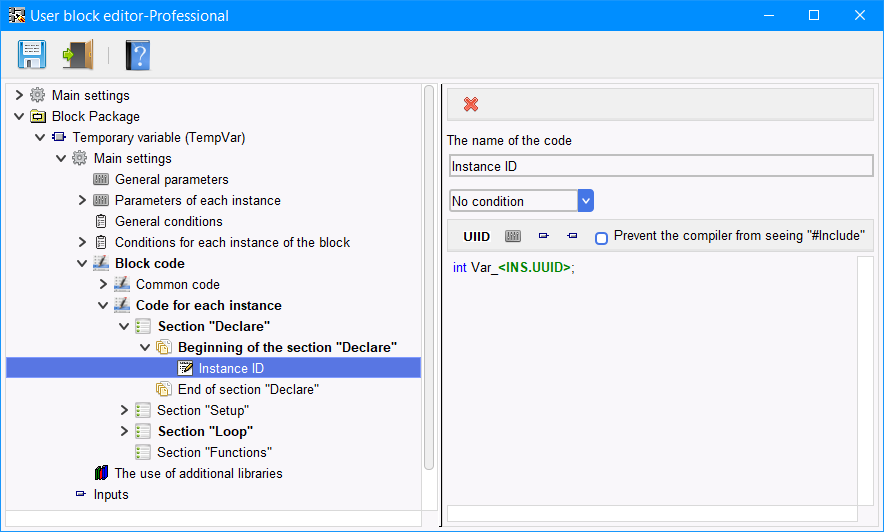Click the exit door icon in toolbar
The height and width of the screenshot is (532, 884).
coord(78,55)
